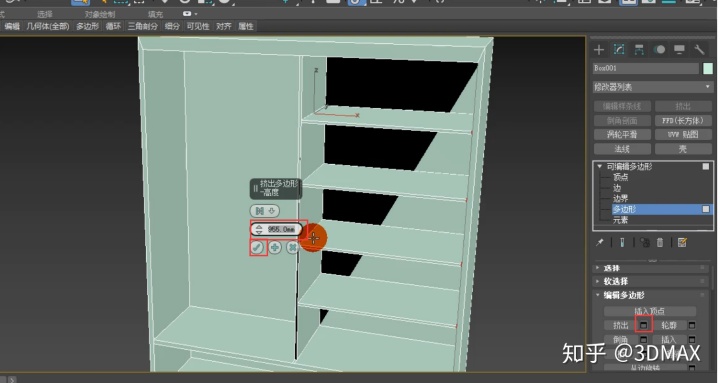This screenshot has height=383, width=720.
Task: Open the 属性 ribbon panel
Action: coord(246,26)
